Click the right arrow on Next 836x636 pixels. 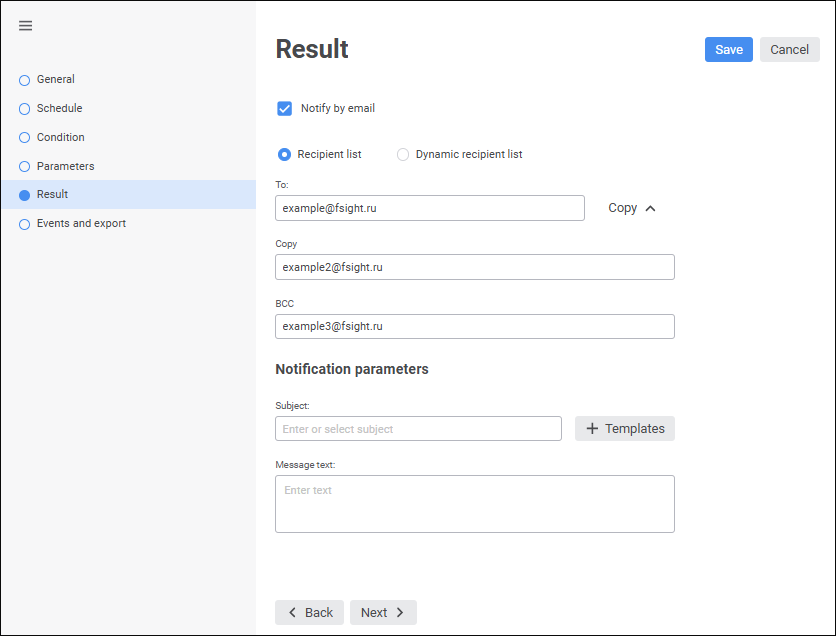(x=400, y=613)
